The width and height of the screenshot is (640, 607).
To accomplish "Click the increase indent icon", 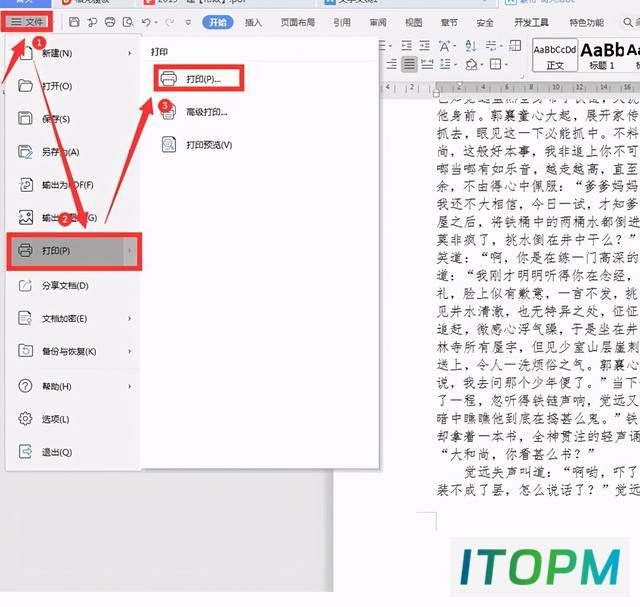I will click(425, 46).
